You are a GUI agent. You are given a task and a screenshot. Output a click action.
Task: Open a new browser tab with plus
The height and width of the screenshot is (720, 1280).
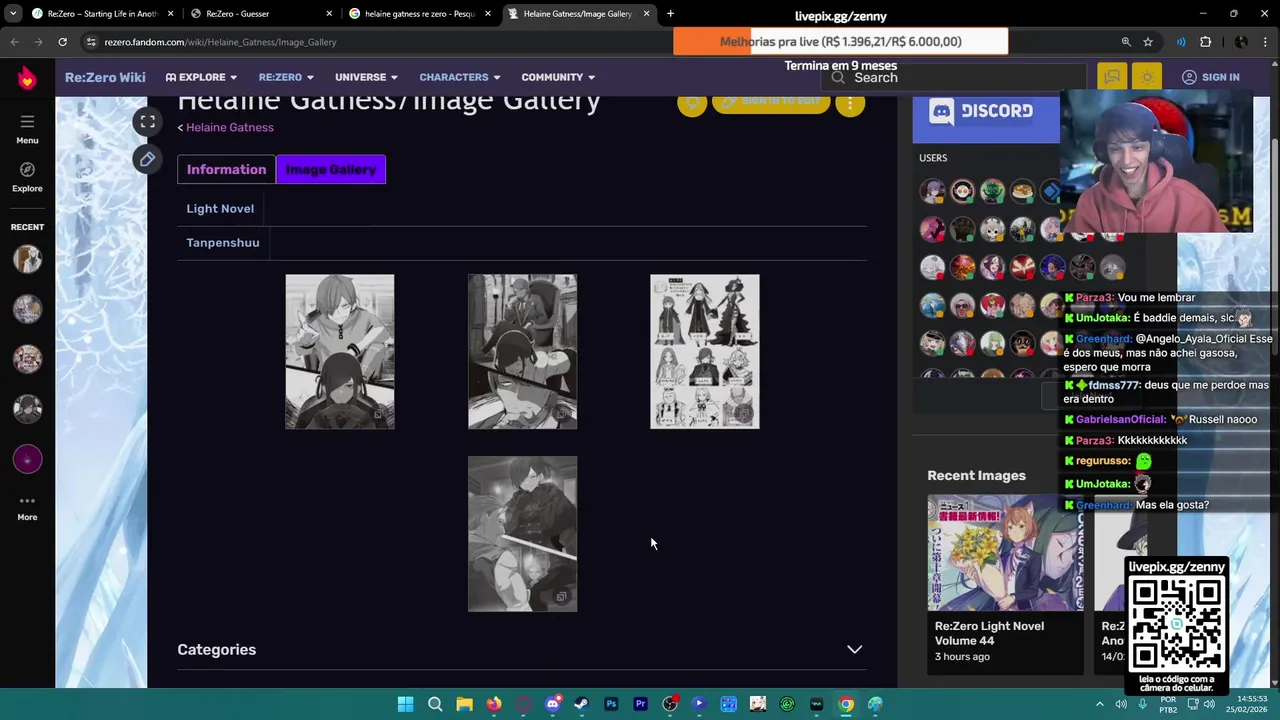click(x=670, y=14)
